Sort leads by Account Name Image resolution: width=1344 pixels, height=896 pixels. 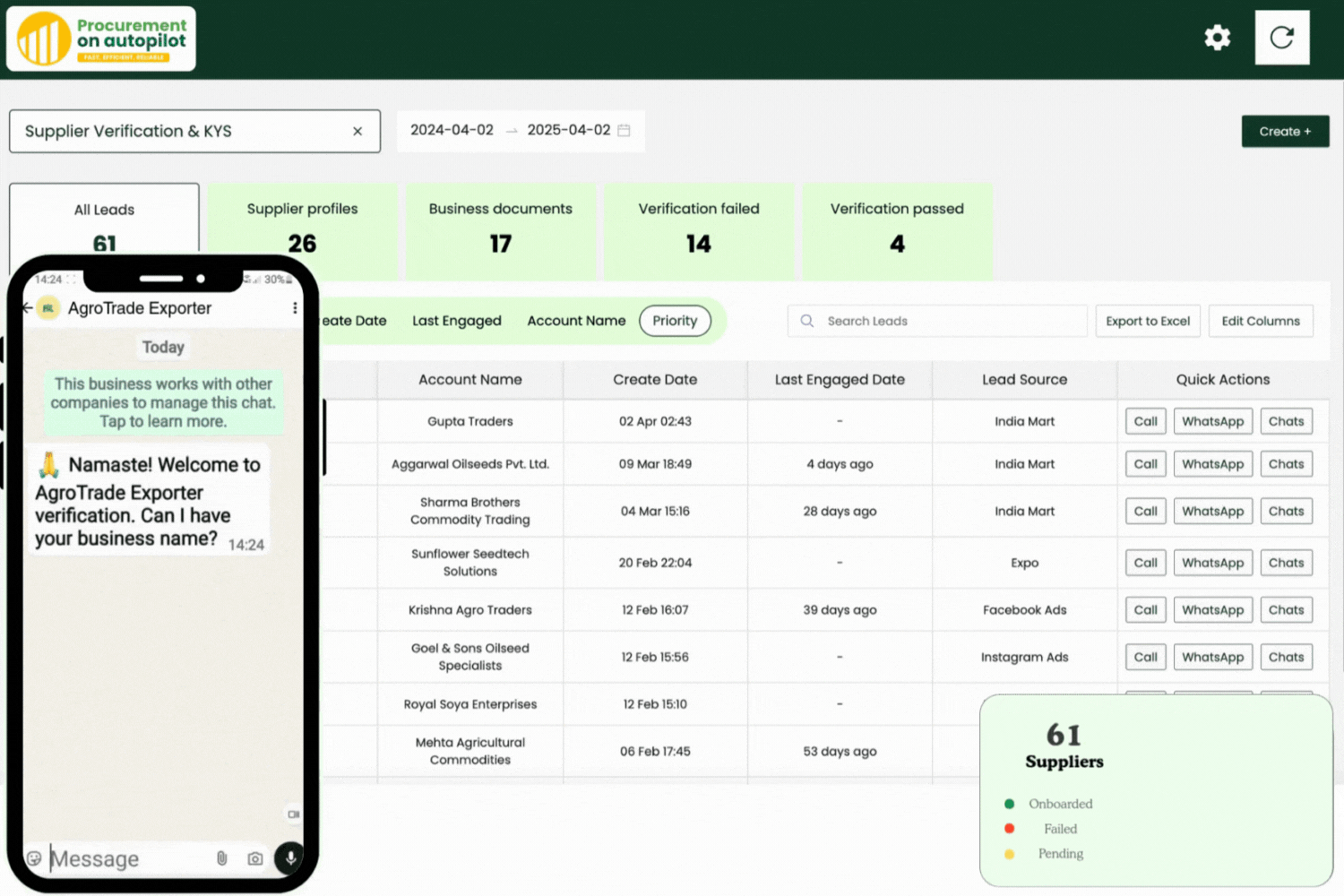[x=576, y=321]
